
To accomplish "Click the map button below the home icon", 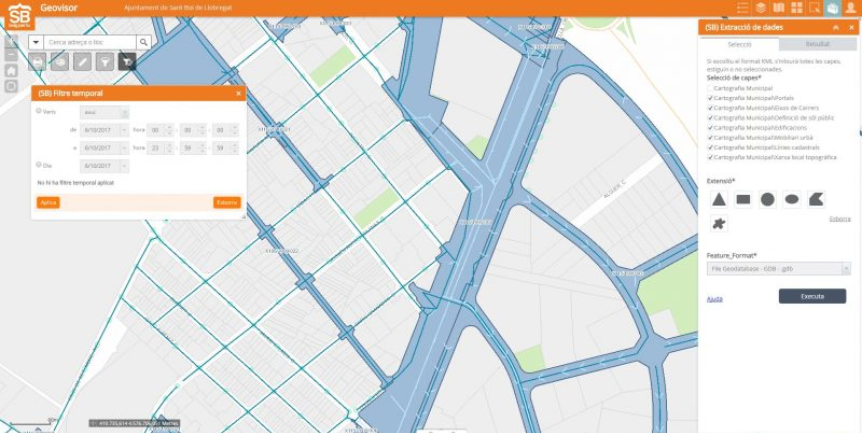I will tap(11, 86).
